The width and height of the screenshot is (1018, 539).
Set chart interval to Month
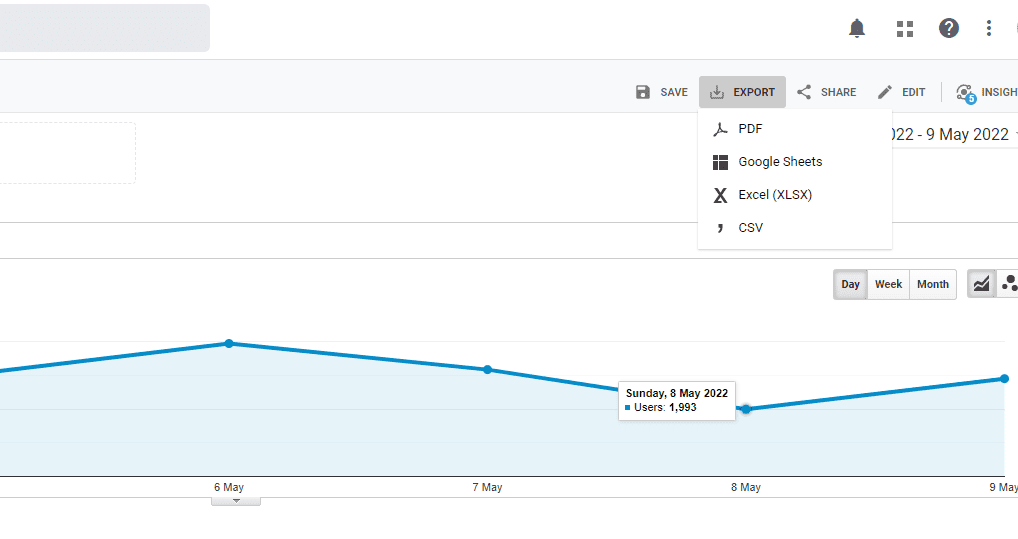932,284
